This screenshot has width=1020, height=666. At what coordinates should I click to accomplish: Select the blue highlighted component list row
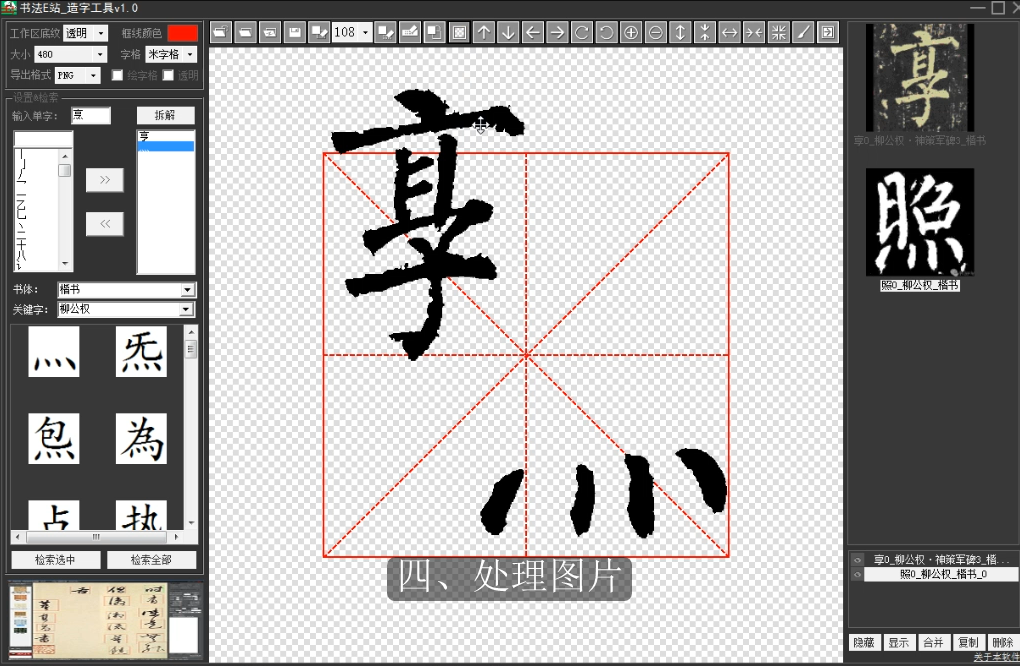(x=166, y=146)
